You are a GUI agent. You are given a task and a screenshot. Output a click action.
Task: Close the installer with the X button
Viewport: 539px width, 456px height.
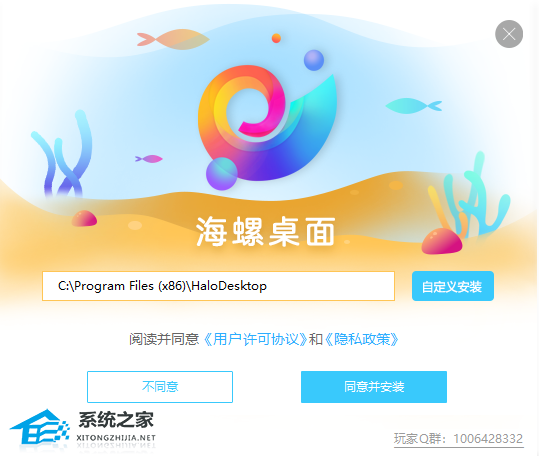(x=509, y=34)
